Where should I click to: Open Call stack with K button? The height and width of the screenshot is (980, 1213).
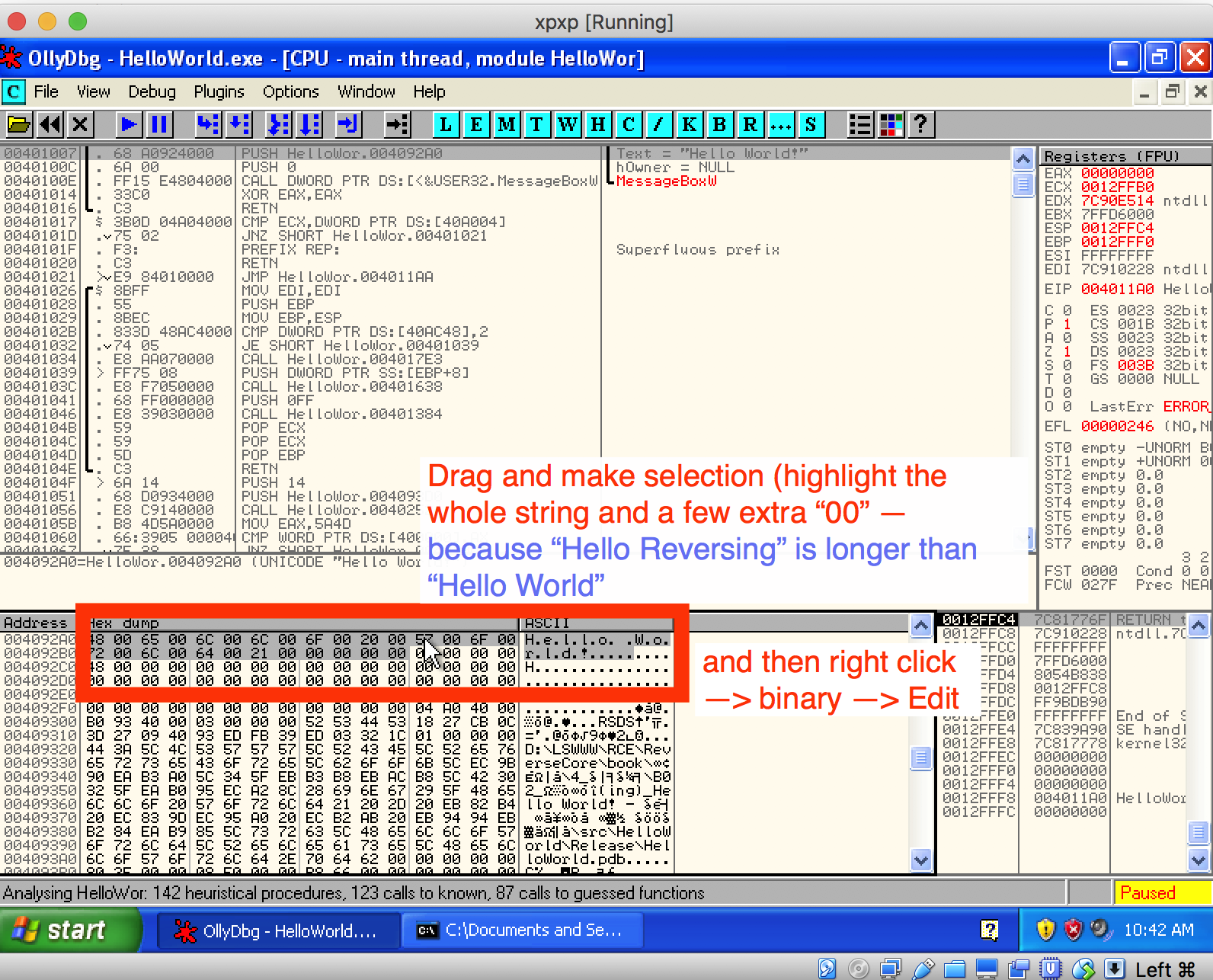coord(690,124)
